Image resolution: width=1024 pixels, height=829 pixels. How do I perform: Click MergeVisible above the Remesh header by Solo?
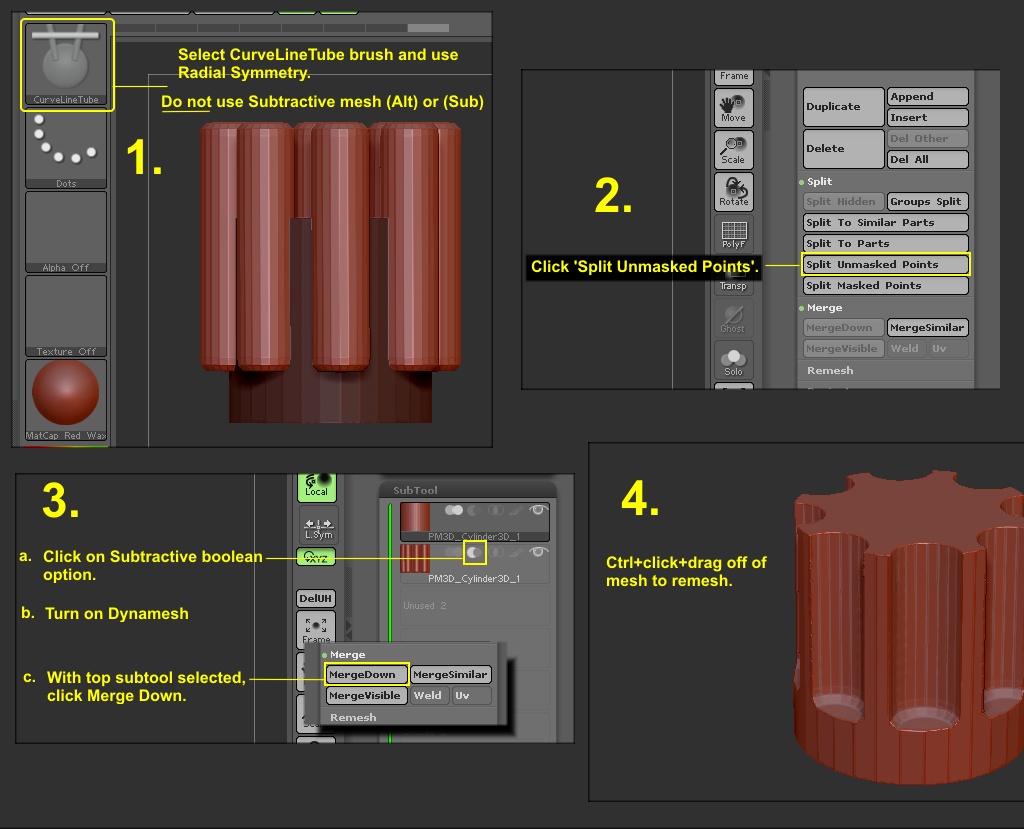843,348
